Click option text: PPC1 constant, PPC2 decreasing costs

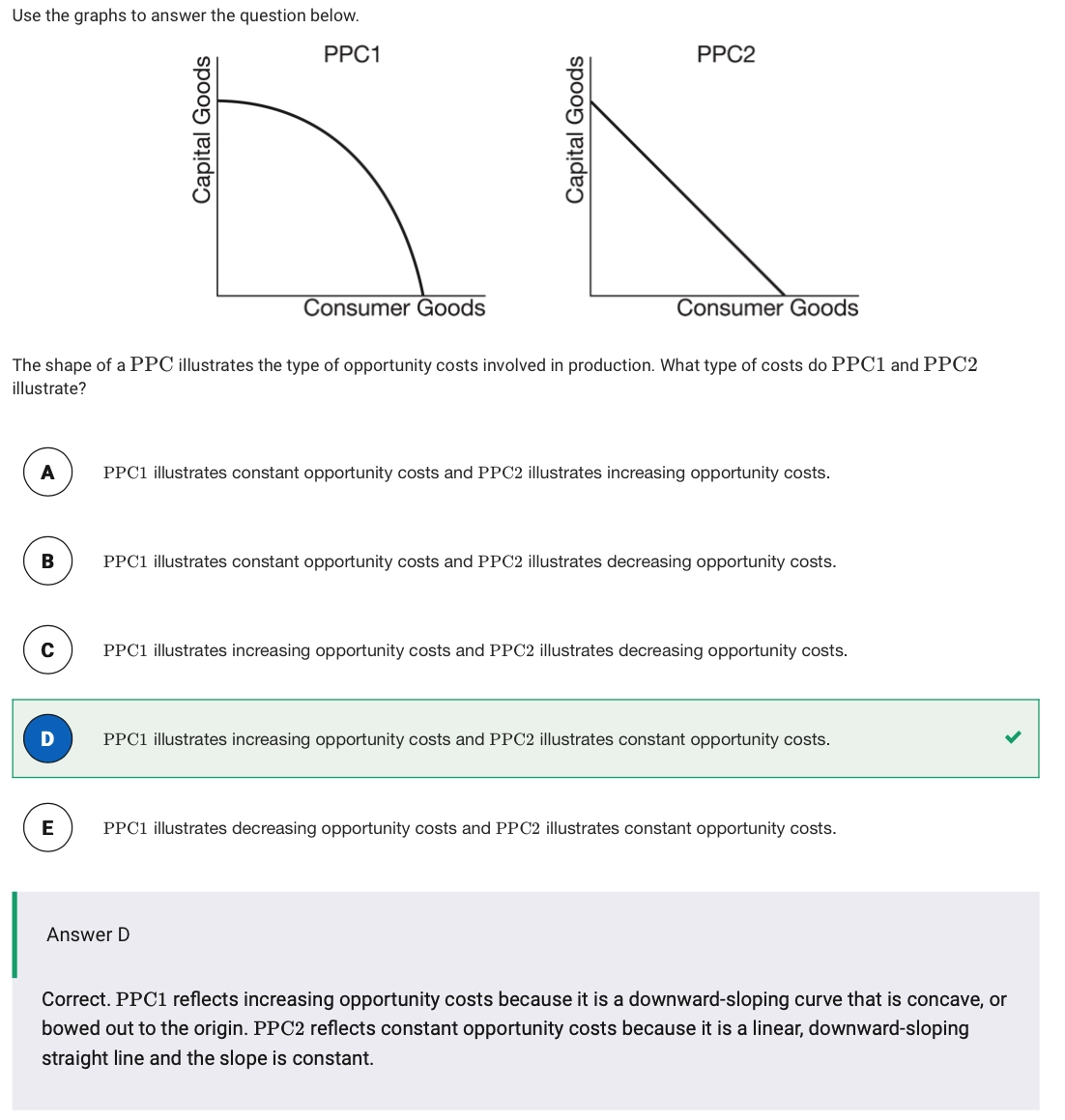pyautogui.click(x=469, y=561)
